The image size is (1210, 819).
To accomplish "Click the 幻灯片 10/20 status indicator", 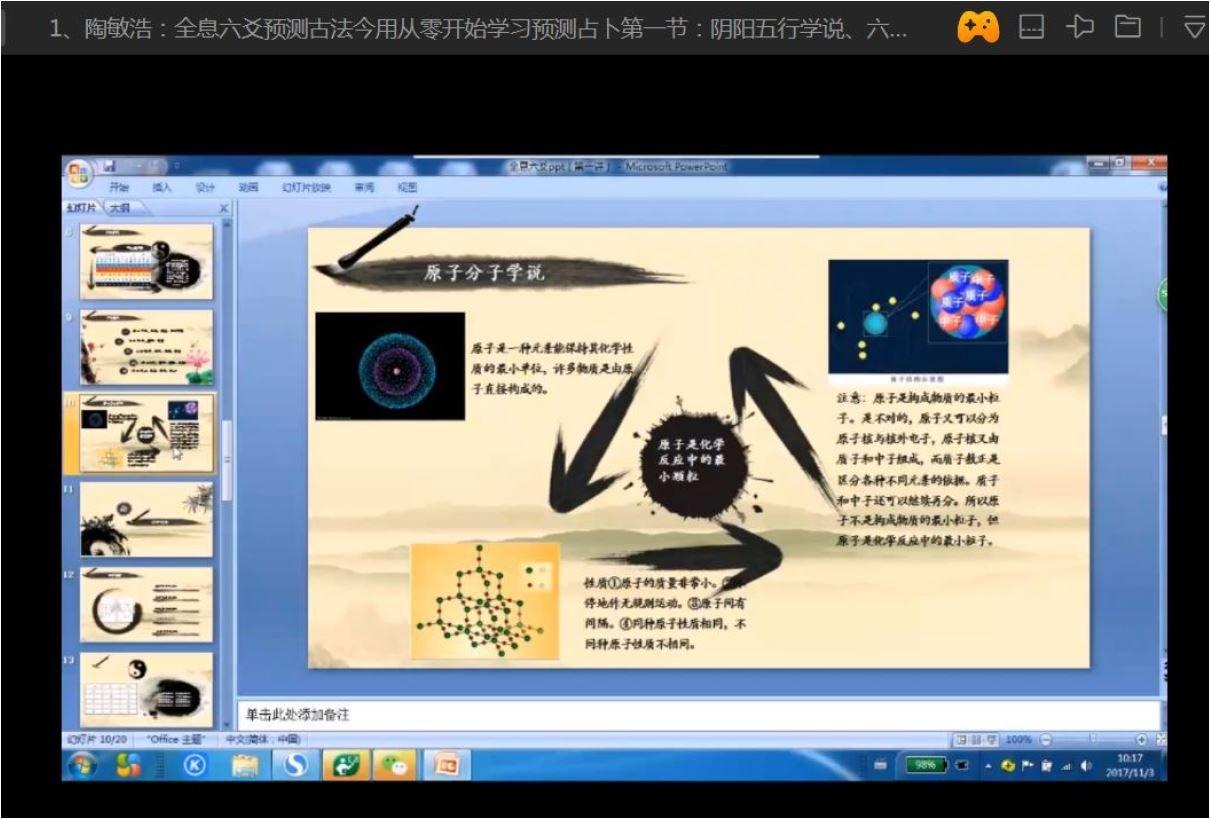I will point(96,739).
